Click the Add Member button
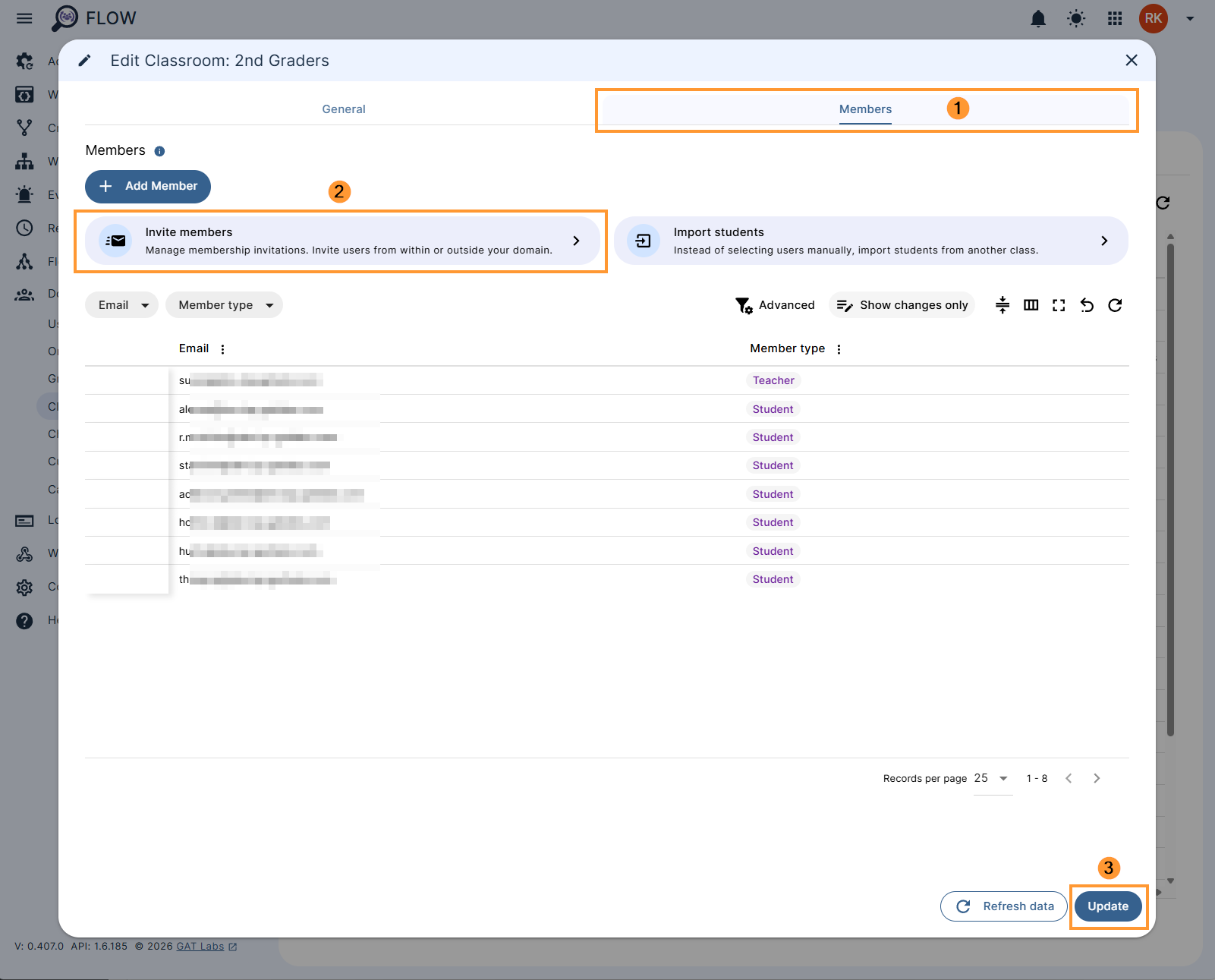This screenshot has height=980, width=1215. click(x=148, y=187)
